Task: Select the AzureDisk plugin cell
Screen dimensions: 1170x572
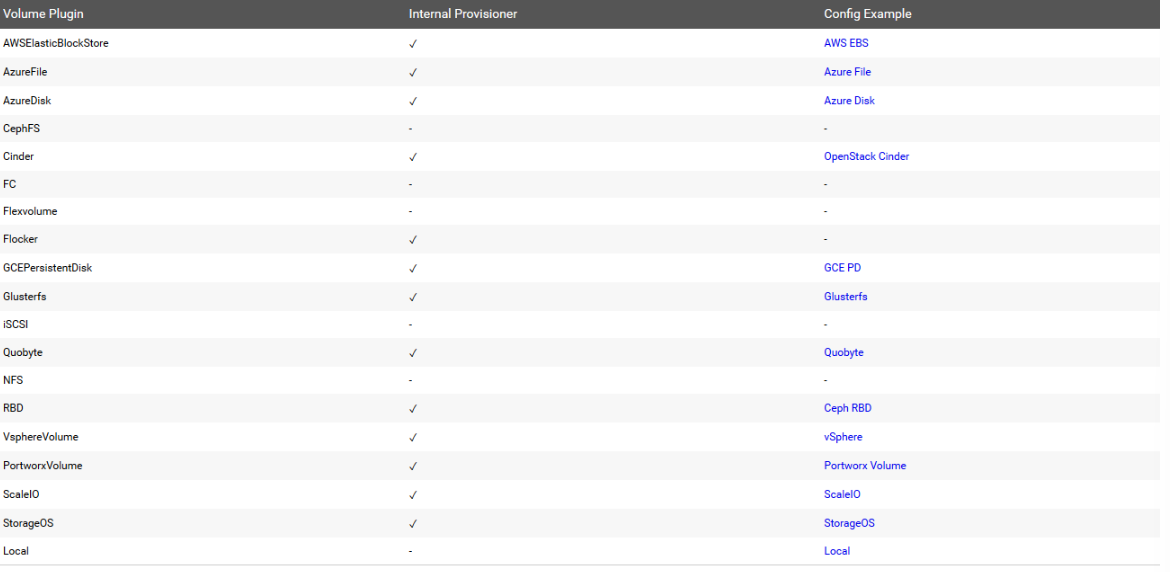Action: (27, 101)
